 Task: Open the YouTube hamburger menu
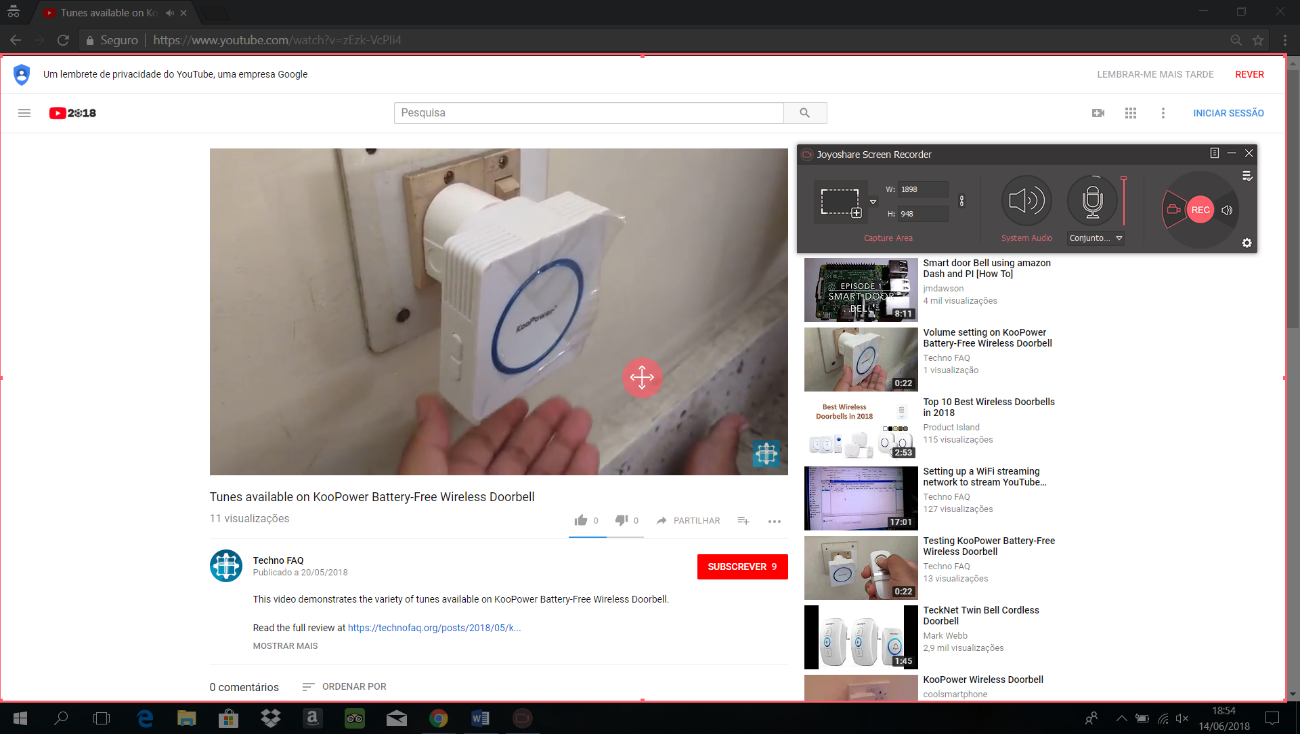pos(24,113)
